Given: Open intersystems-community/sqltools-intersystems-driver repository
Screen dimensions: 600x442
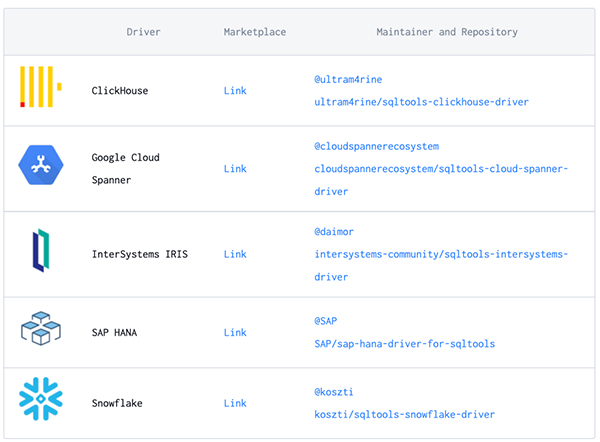Looking at the screenshot, I should coord(440,254).
